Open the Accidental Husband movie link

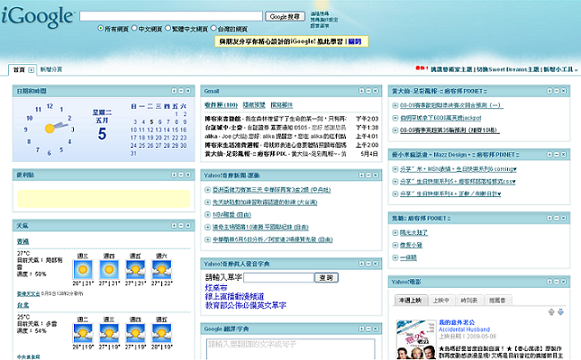[x=464, y=329]
